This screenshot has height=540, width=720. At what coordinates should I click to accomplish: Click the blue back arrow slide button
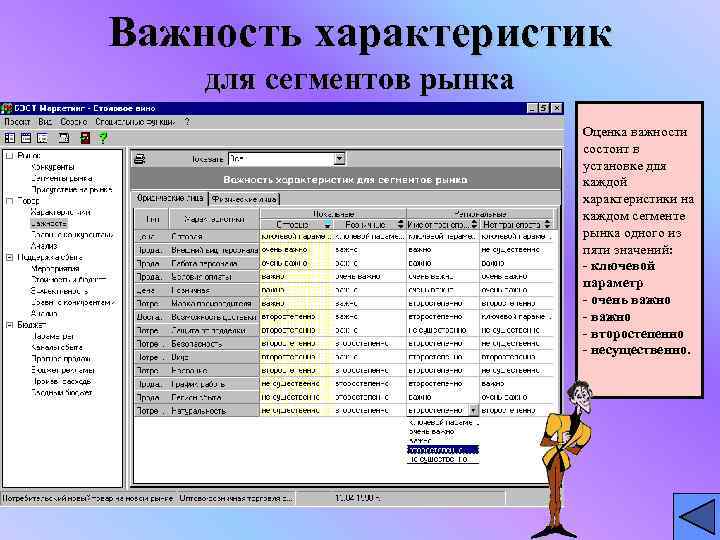coord(697,517)
